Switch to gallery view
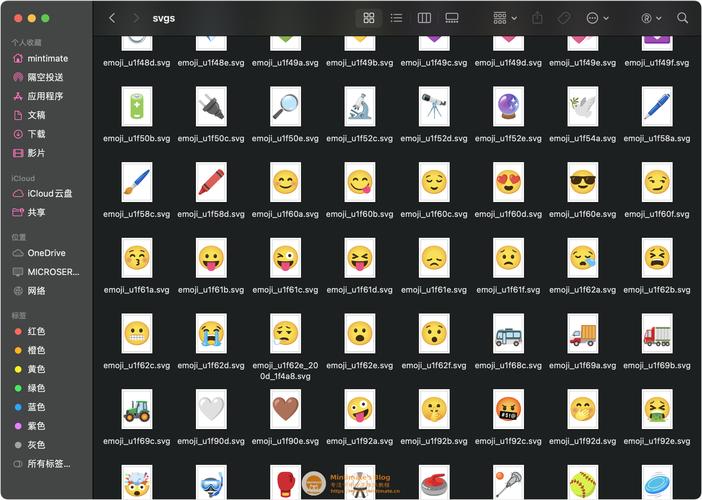Viewport: 702px width, 500px height. tap(452, 18)
